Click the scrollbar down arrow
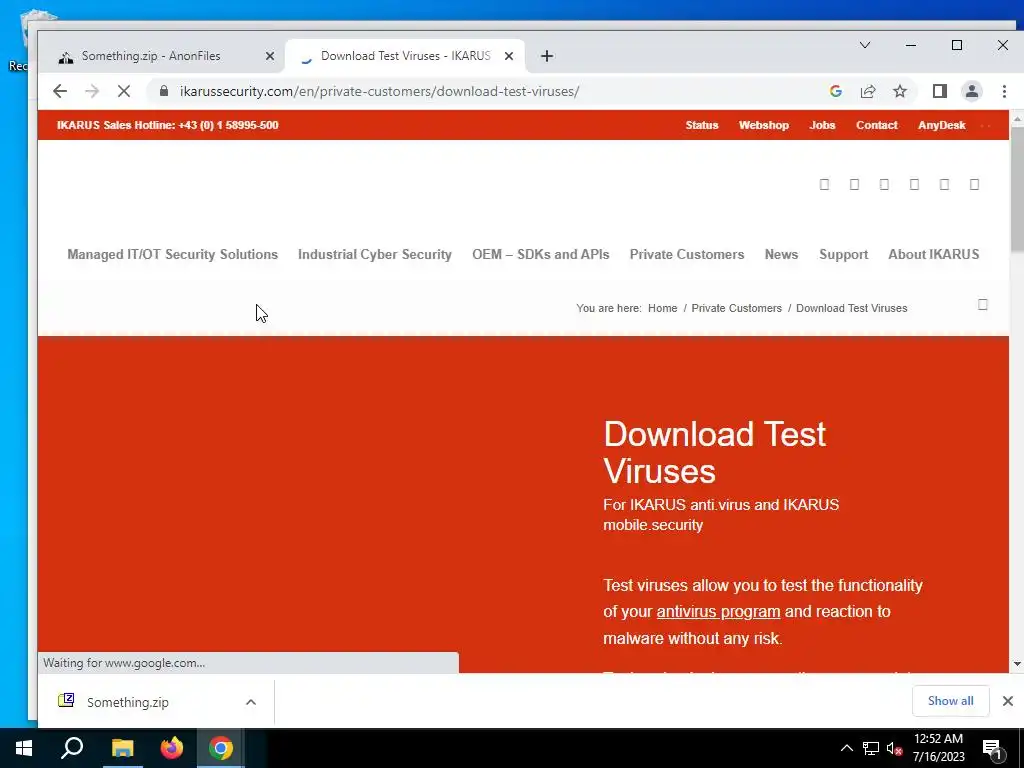 point(1017,664)
